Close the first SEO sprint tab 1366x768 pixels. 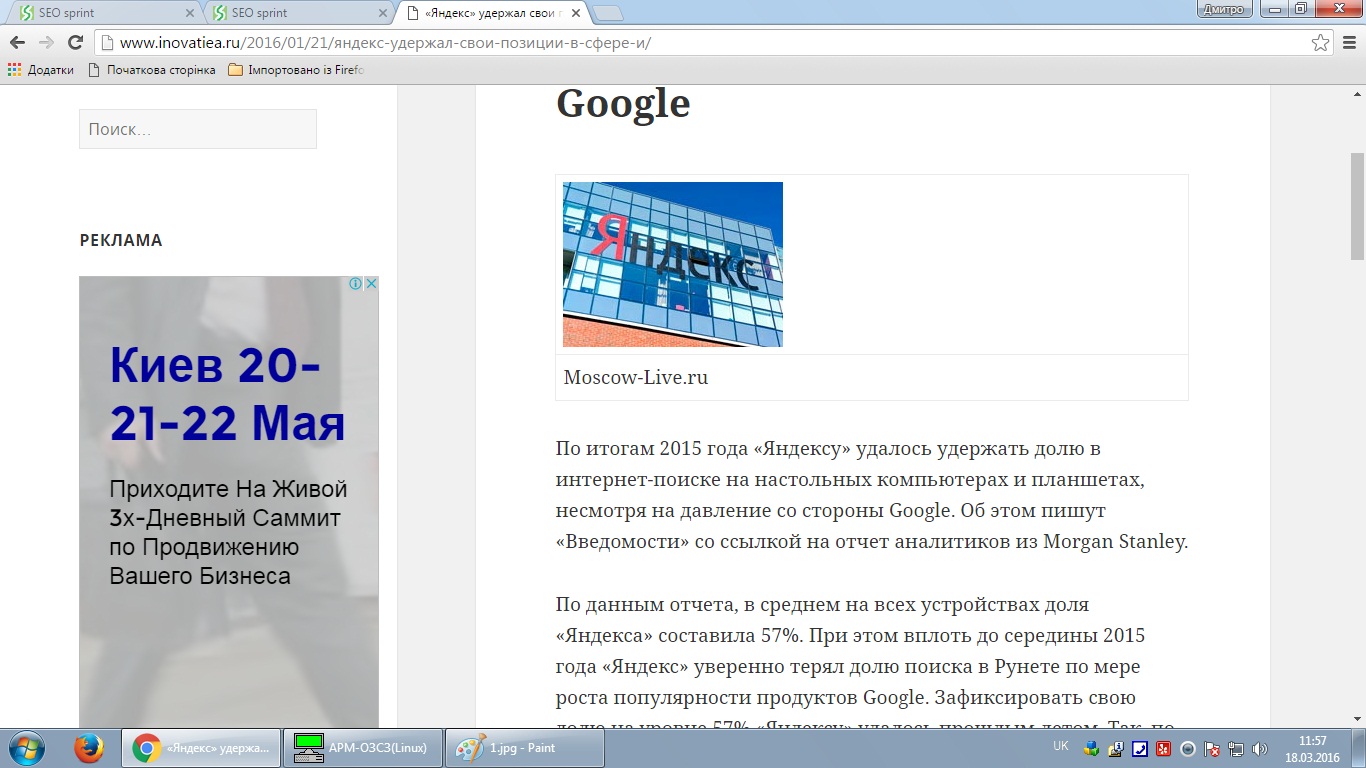point(190,13)
